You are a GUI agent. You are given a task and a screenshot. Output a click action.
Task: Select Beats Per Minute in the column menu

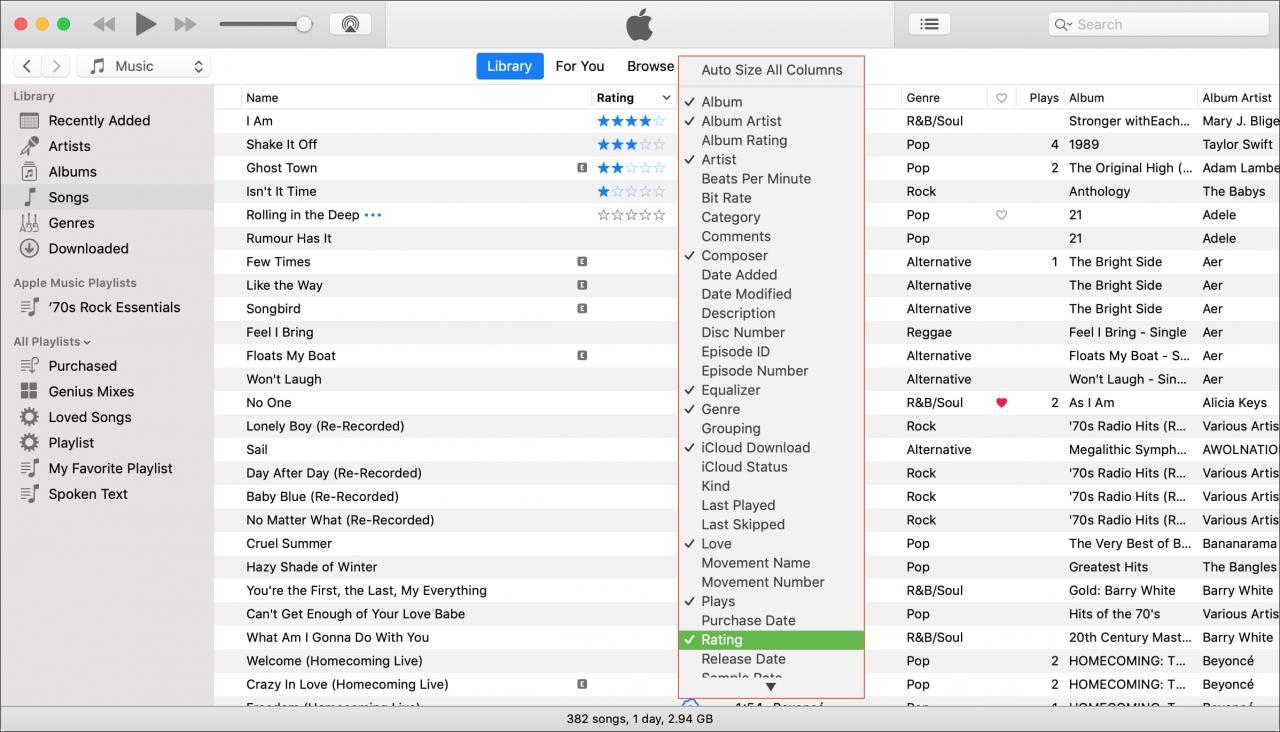point(771,178)
